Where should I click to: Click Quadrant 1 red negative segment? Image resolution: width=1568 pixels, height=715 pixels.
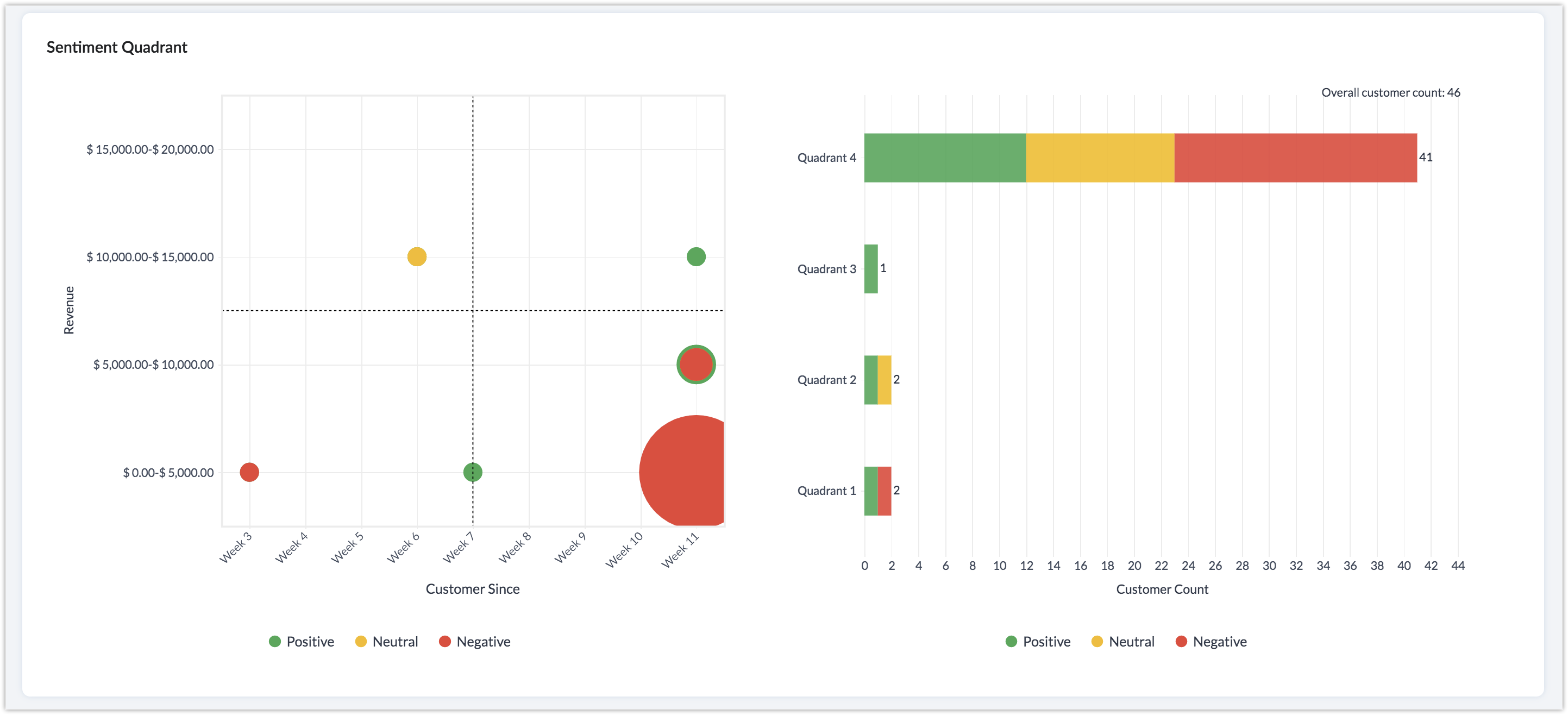(885, 491)
